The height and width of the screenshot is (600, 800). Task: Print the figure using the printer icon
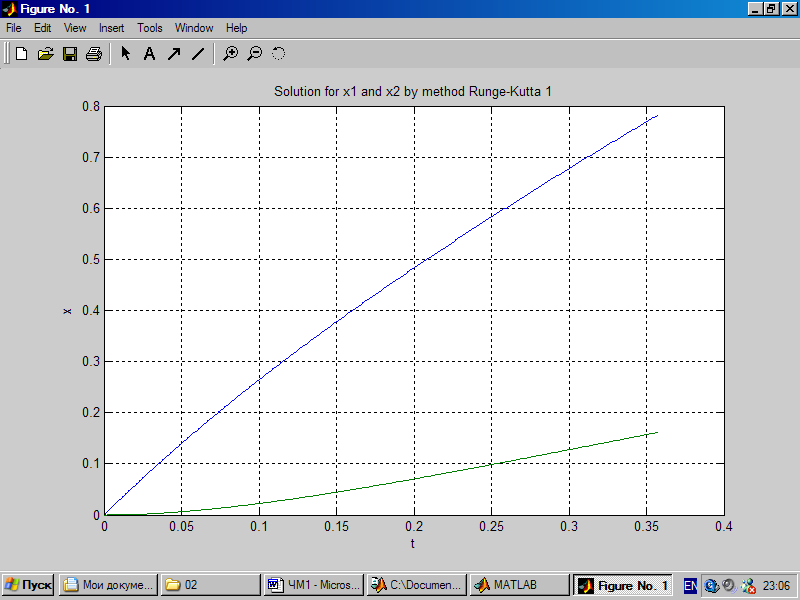point(94,54)
